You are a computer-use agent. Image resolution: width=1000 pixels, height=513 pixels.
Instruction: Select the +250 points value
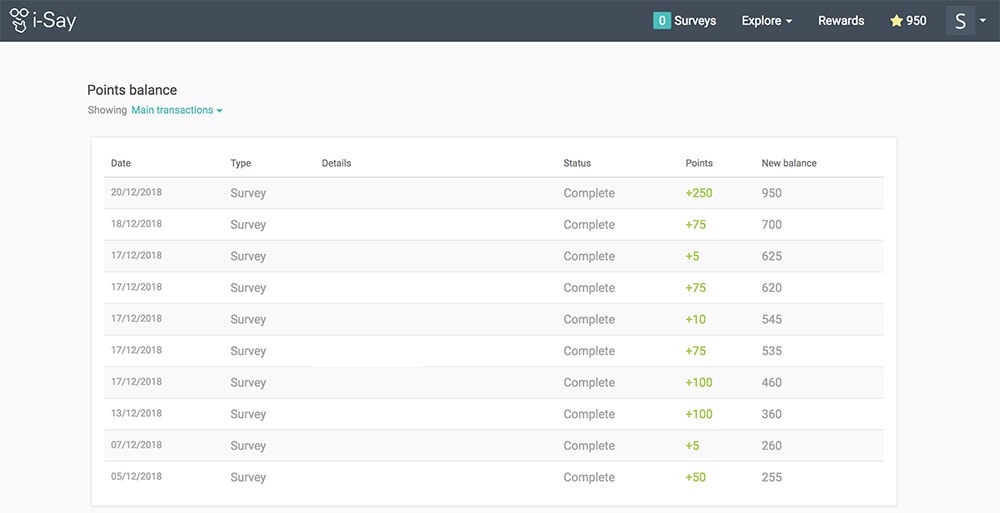[698, 193]
